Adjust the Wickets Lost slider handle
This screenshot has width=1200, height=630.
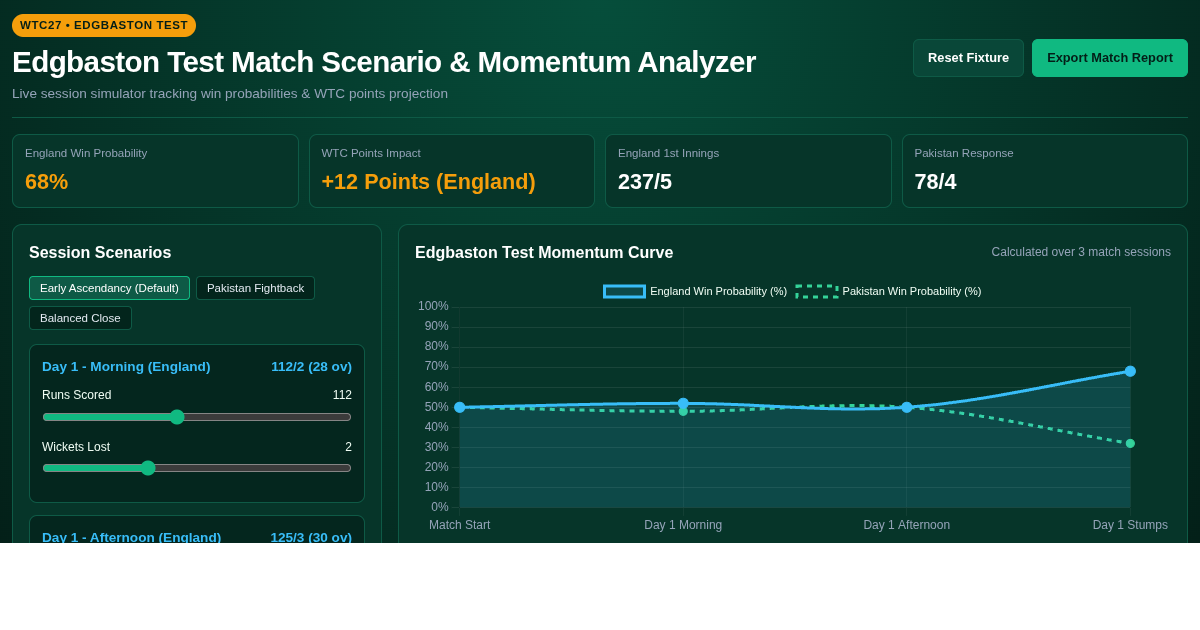coord(148,468)
